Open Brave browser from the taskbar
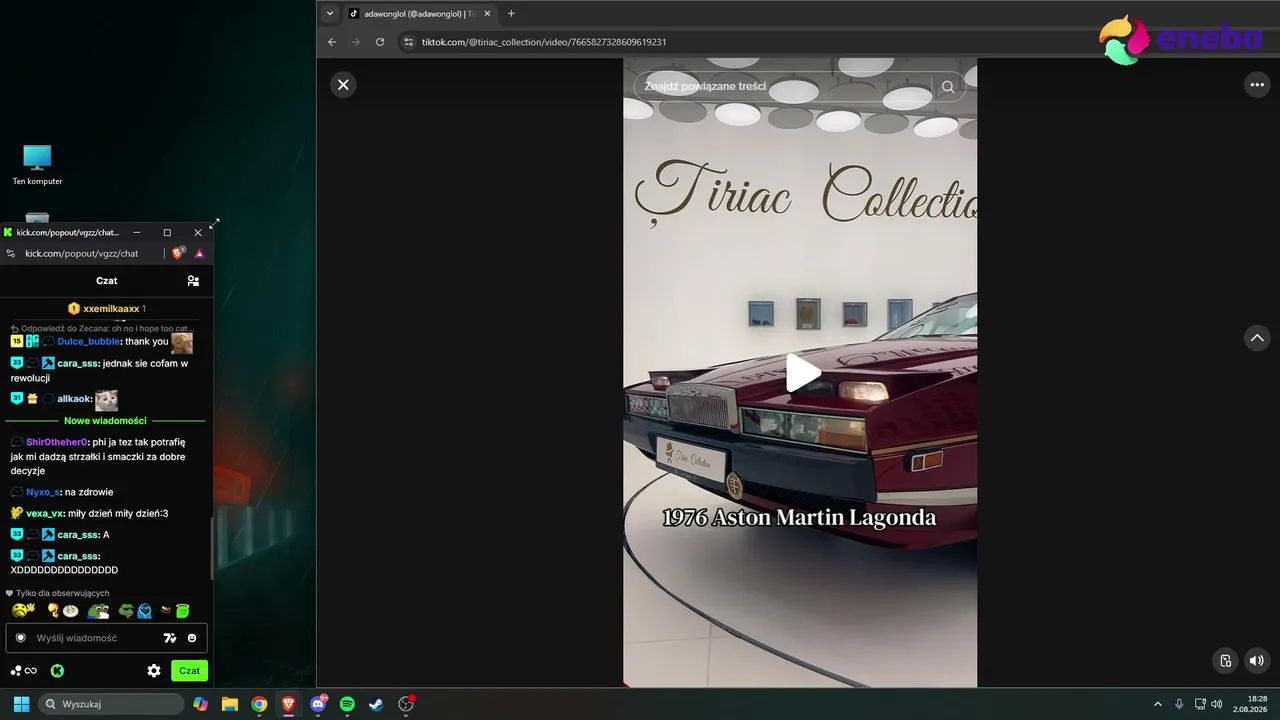Screen dimensions: 1280x720 coord(289,704)
